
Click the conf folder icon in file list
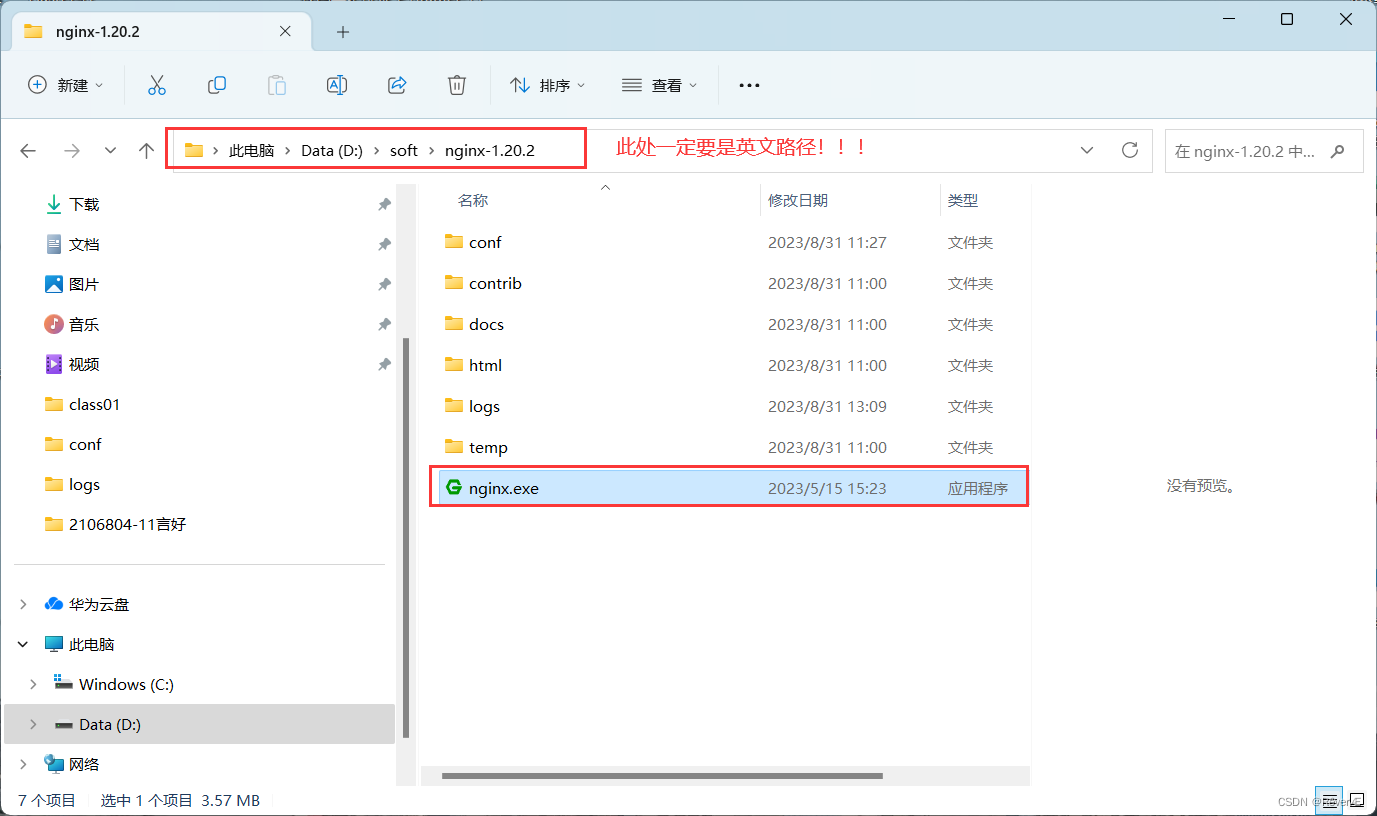[454, 242]
